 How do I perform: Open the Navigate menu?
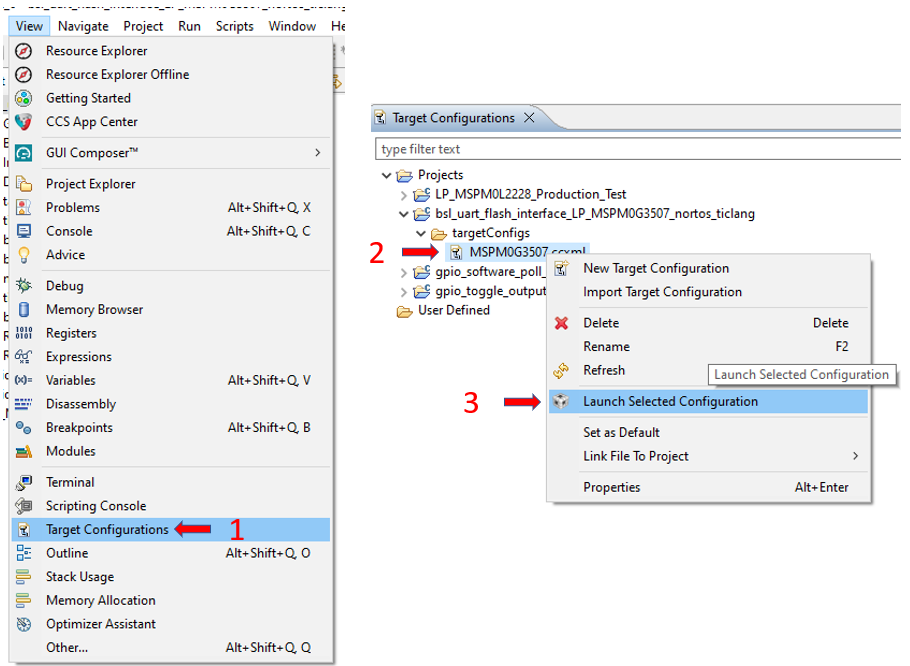pos(83,26)
